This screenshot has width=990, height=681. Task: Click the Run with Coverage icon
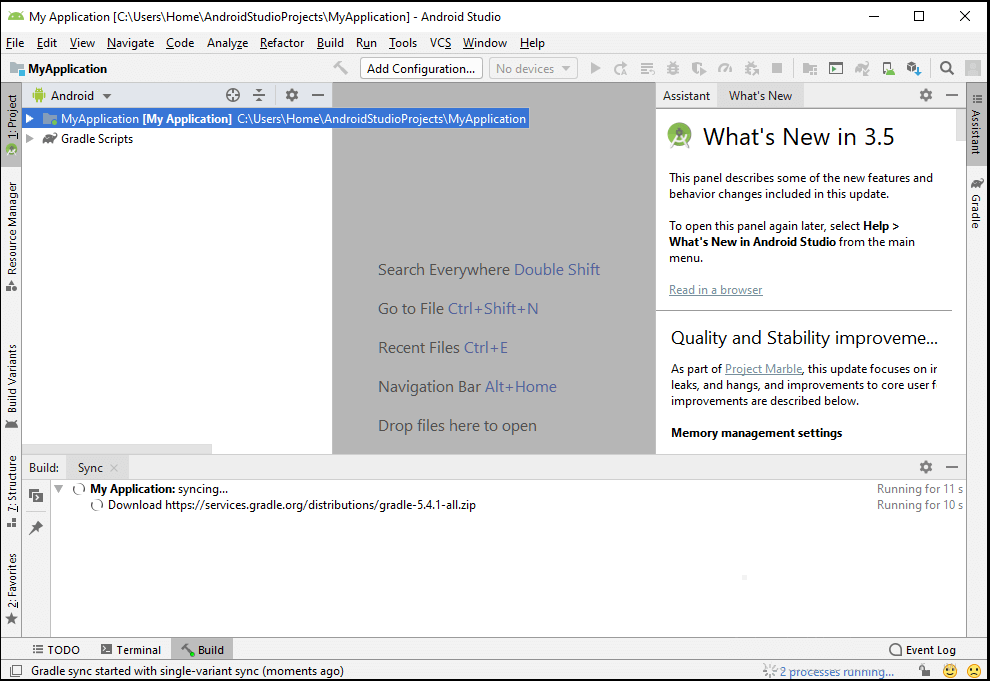[698, 68]
